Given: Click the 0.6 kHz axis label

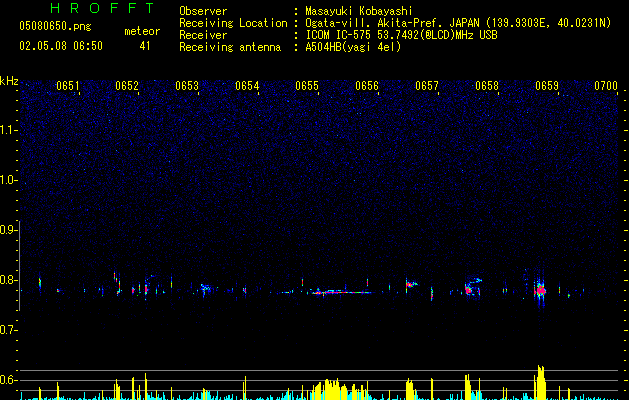Looking at the screenshot, I should [x=8, y=380].
